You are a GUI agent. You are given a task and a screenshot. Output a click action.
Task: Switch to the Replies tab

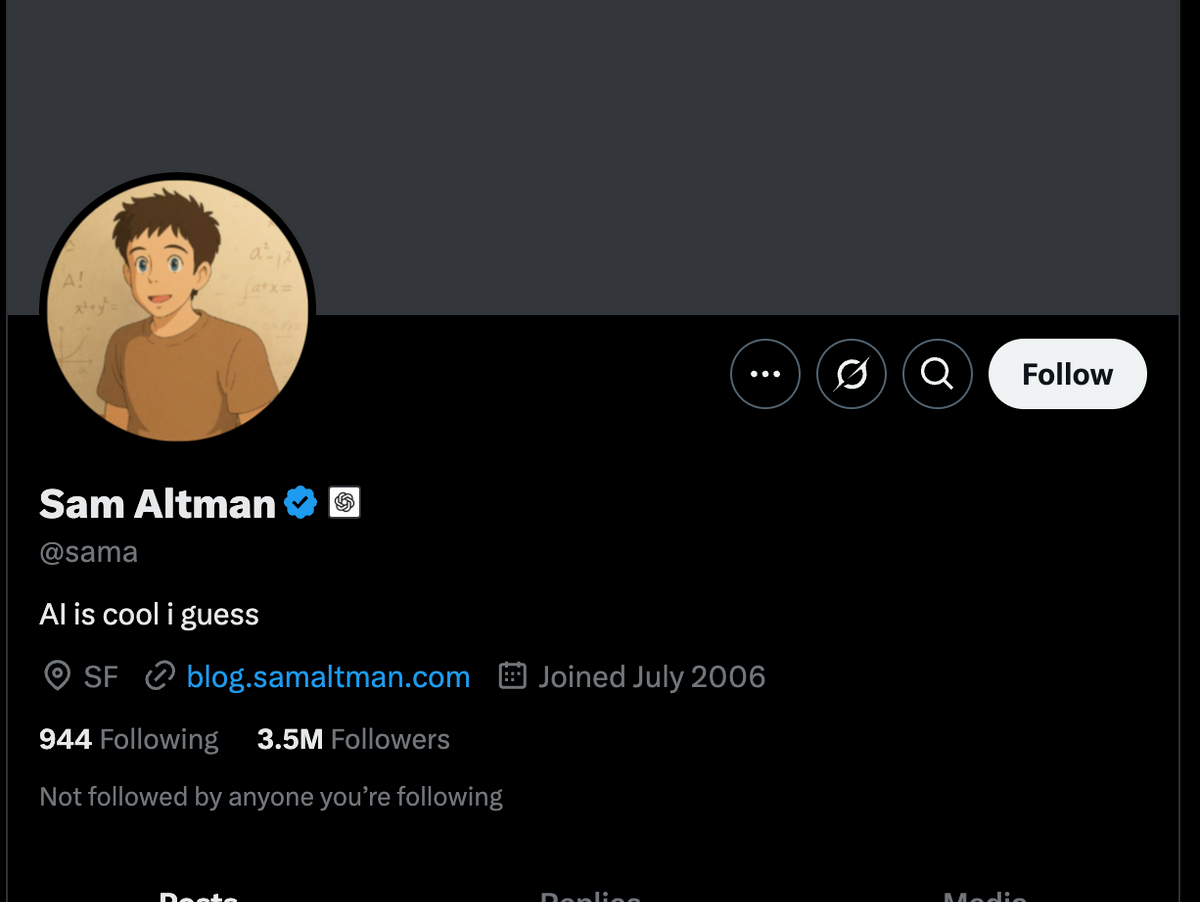pos(590,896)
